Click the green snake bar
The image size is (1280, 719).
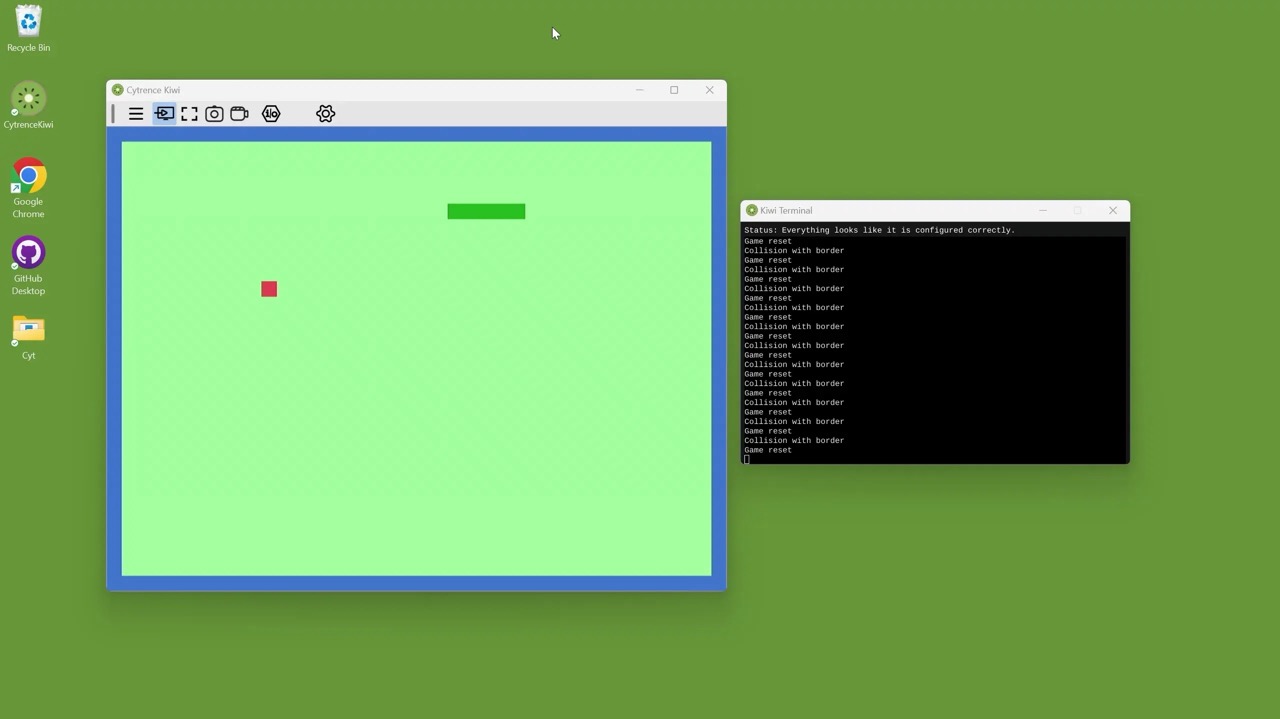(x=486, y=211)
